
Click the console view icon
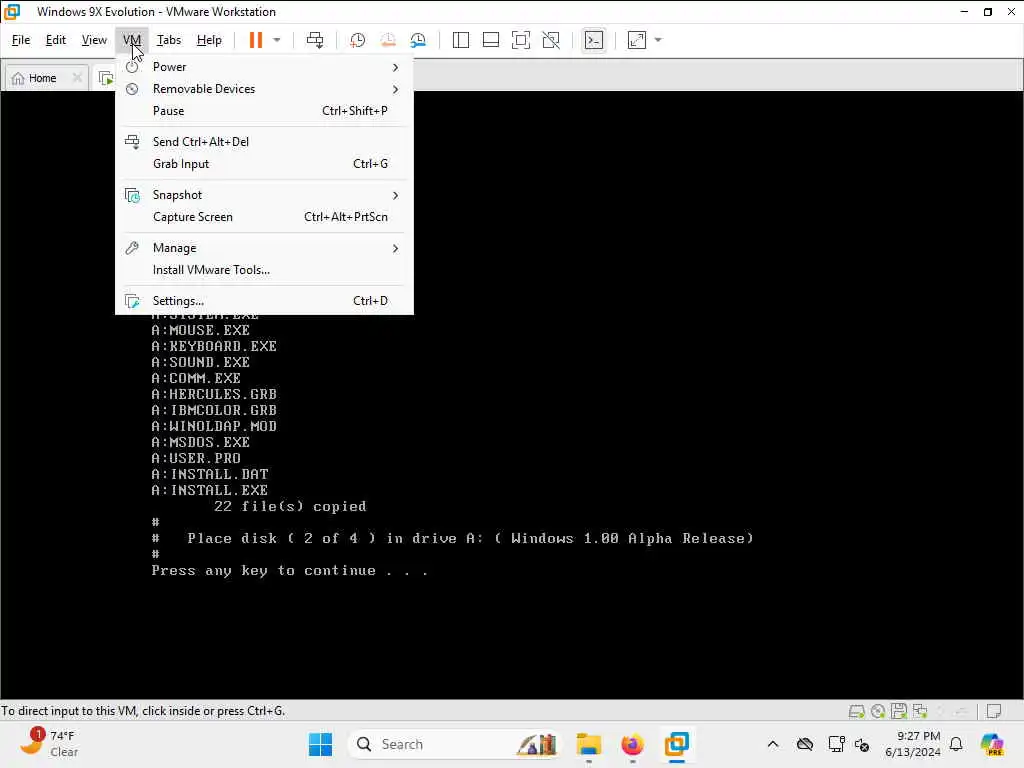point(593,40)
